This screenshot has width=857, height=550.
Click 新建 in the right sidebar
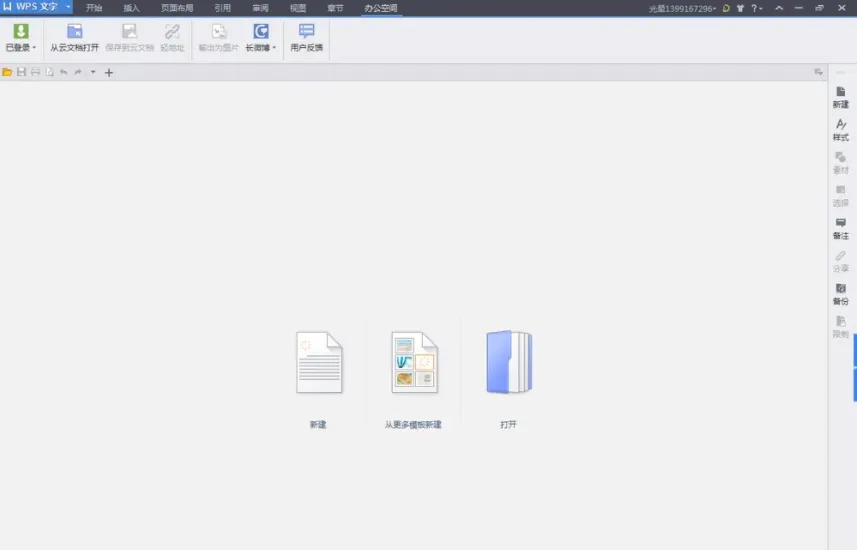click(x=841, y=97)
